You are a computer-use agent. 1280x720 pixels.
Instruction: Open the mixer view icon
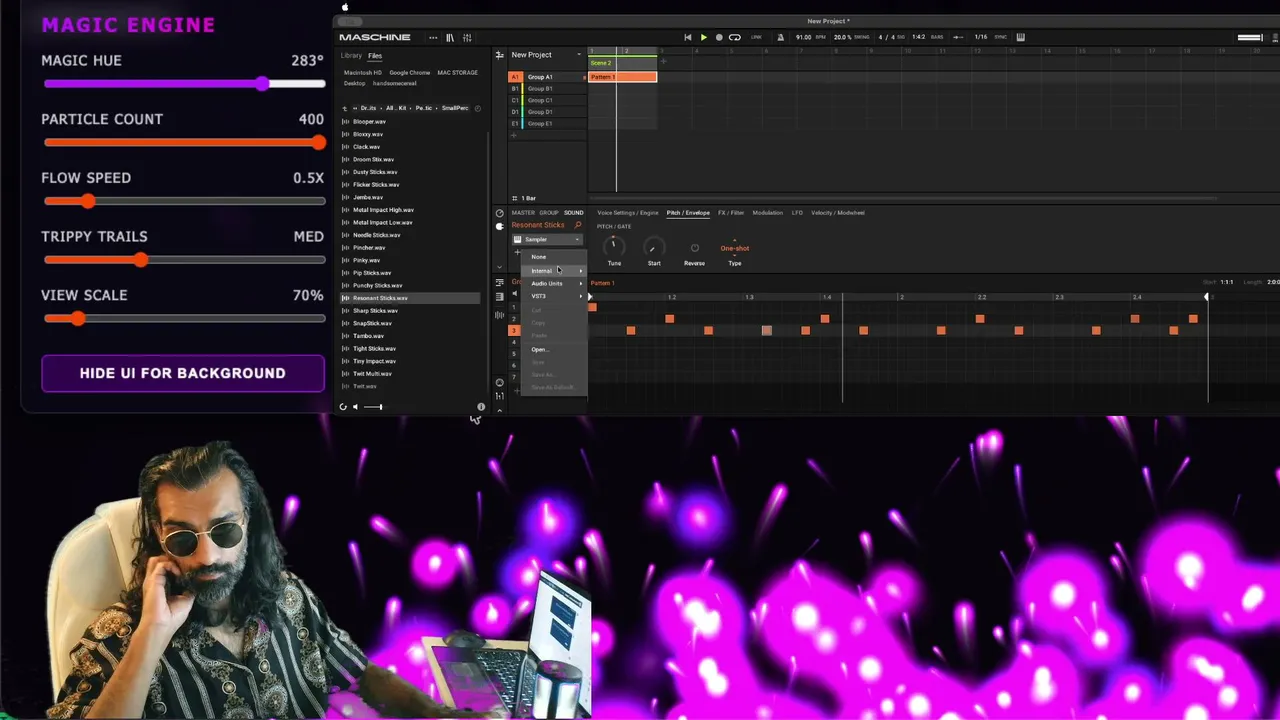pyautogui.click(x=467, y=37)
